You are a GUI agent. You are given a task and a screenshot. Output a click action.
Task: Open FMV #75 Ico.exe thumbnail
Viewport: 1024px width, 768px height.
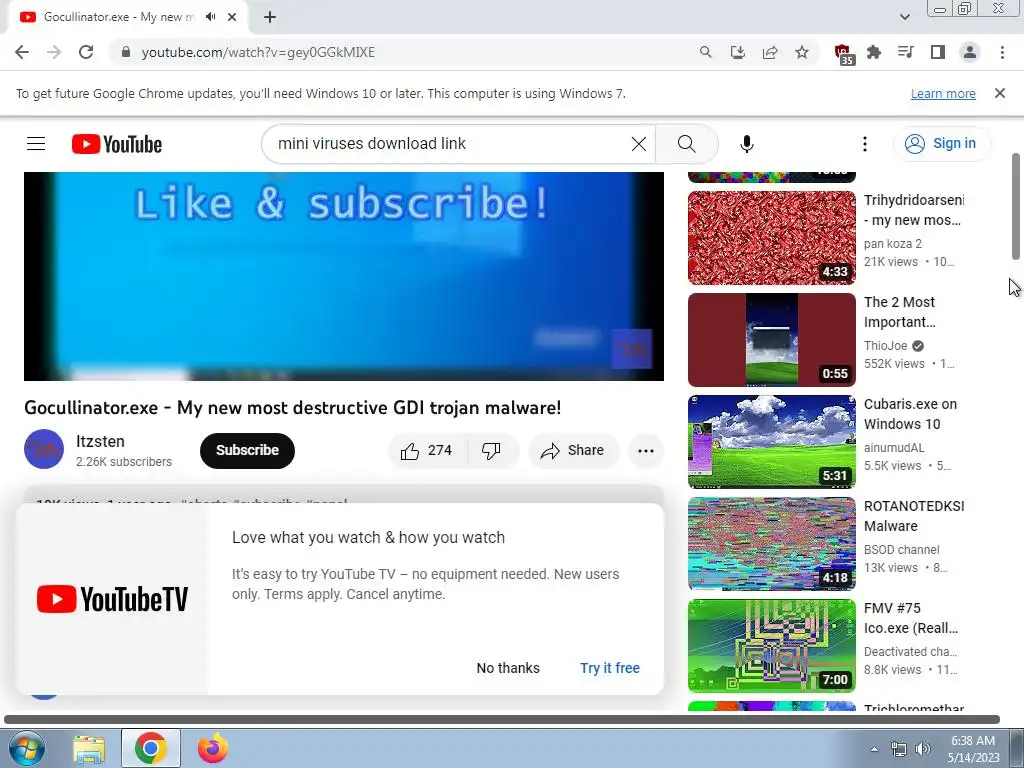click(x=771, y=646)
